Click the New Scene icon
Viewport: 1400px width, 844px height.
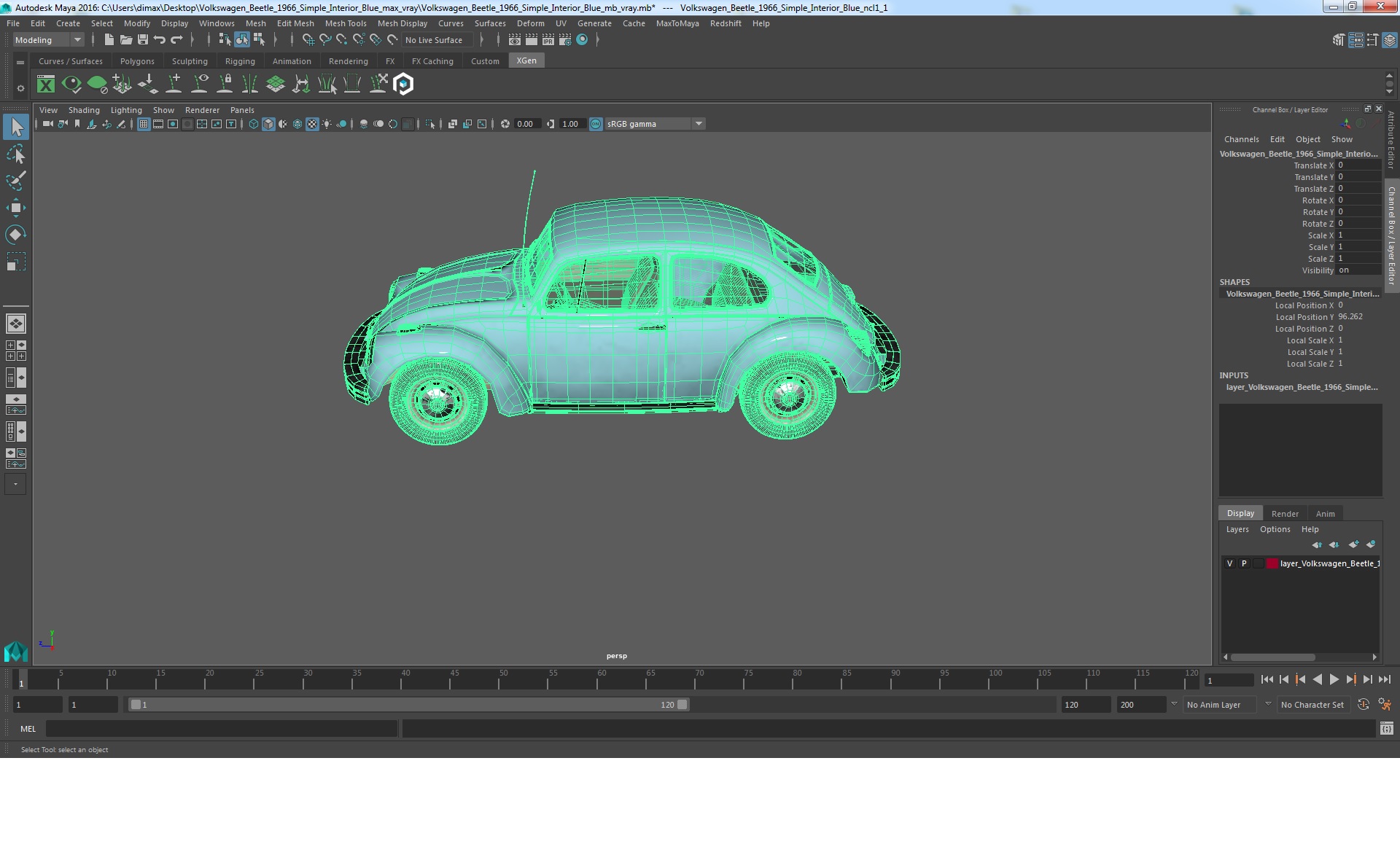(x=109, y=40)
